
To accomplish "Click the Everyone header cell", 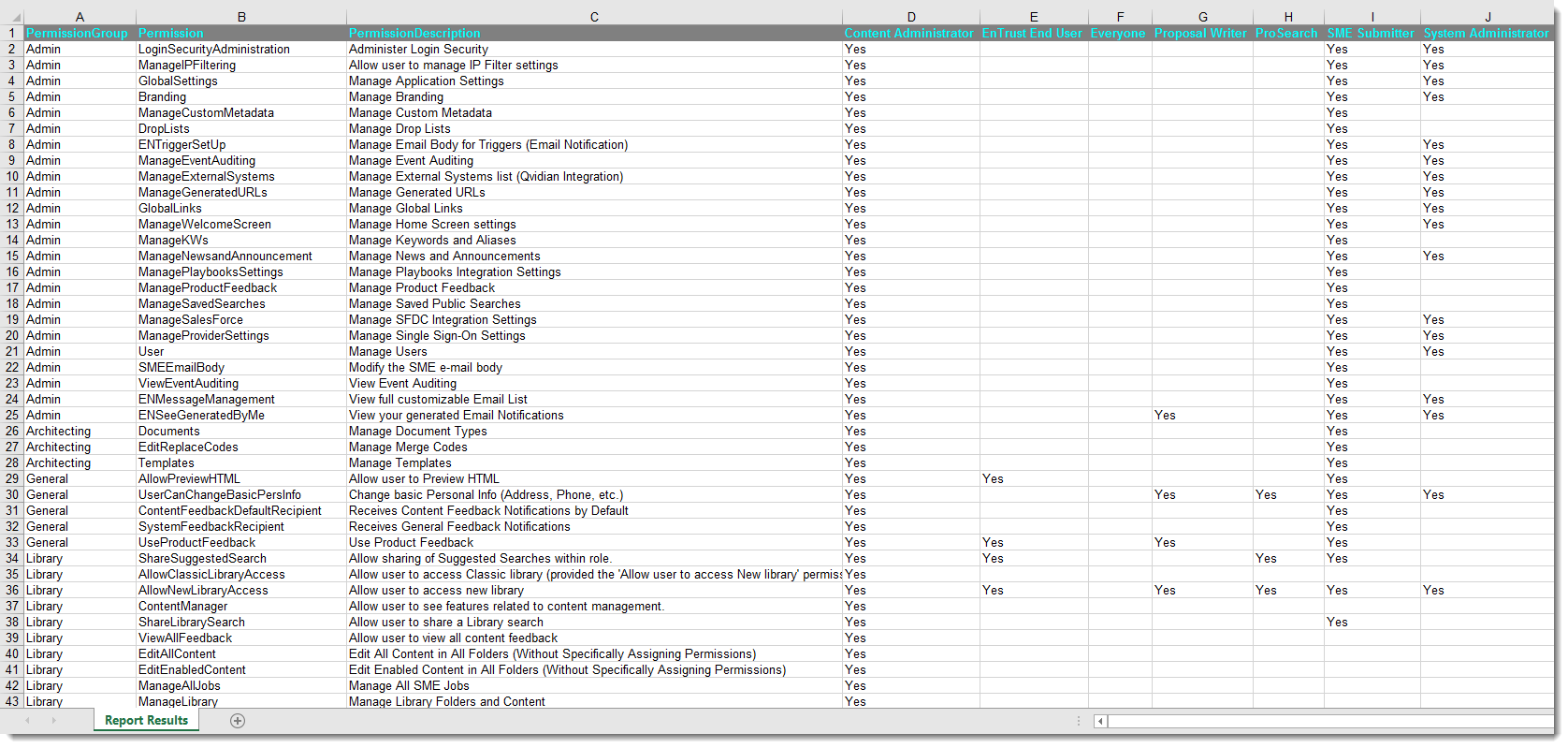I will click(x=1120, y=33).
